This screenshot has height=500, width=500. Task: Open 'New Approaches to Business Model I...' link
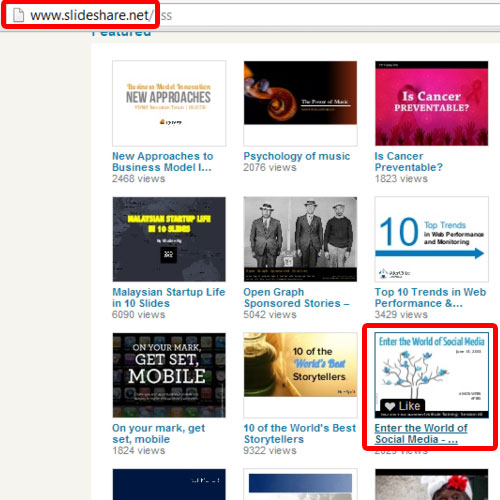[163, 162]
